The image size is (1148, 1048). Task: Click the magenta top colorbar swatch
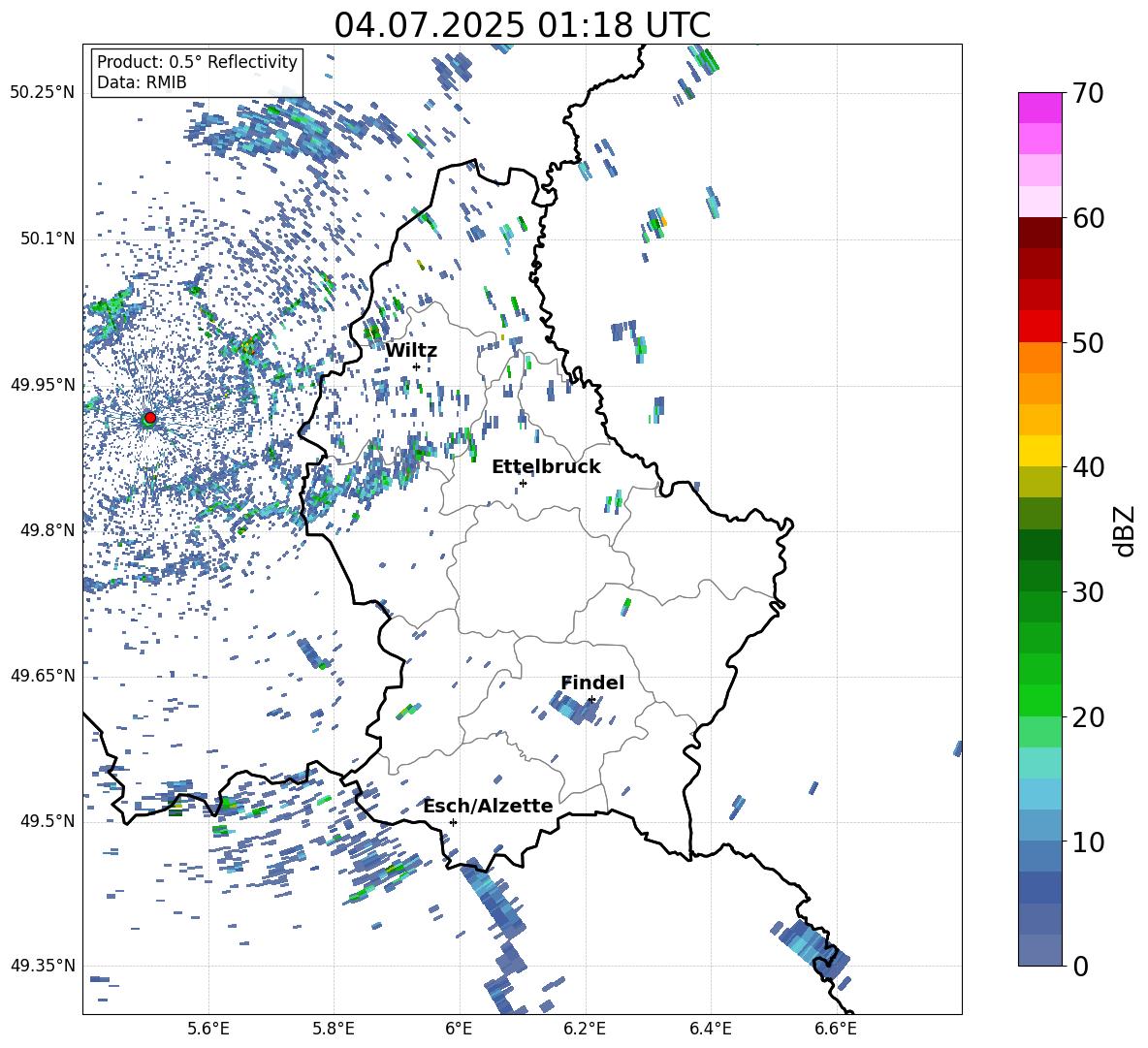coord(1039,108)
